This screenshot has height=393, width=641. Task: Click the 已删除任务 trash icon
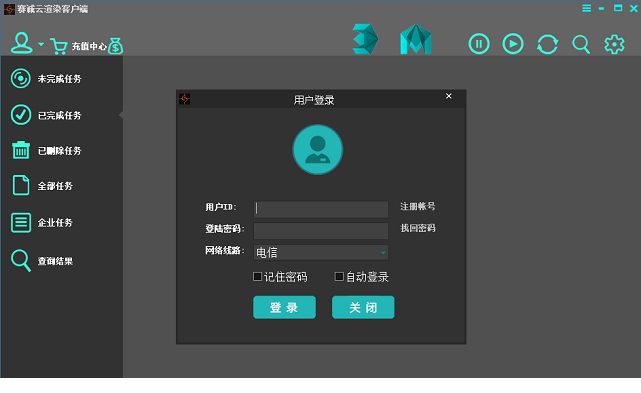(x=20, y=150)
